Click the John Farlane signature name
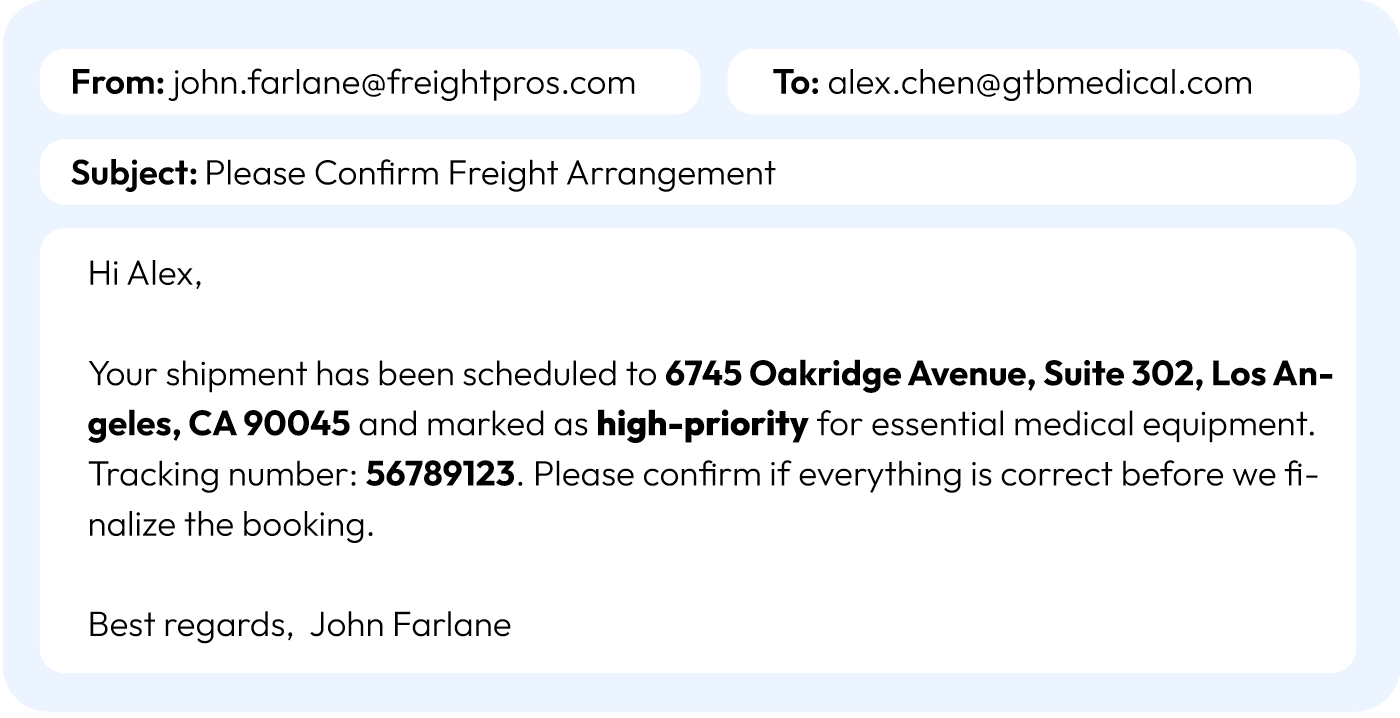 pos(410,625)
